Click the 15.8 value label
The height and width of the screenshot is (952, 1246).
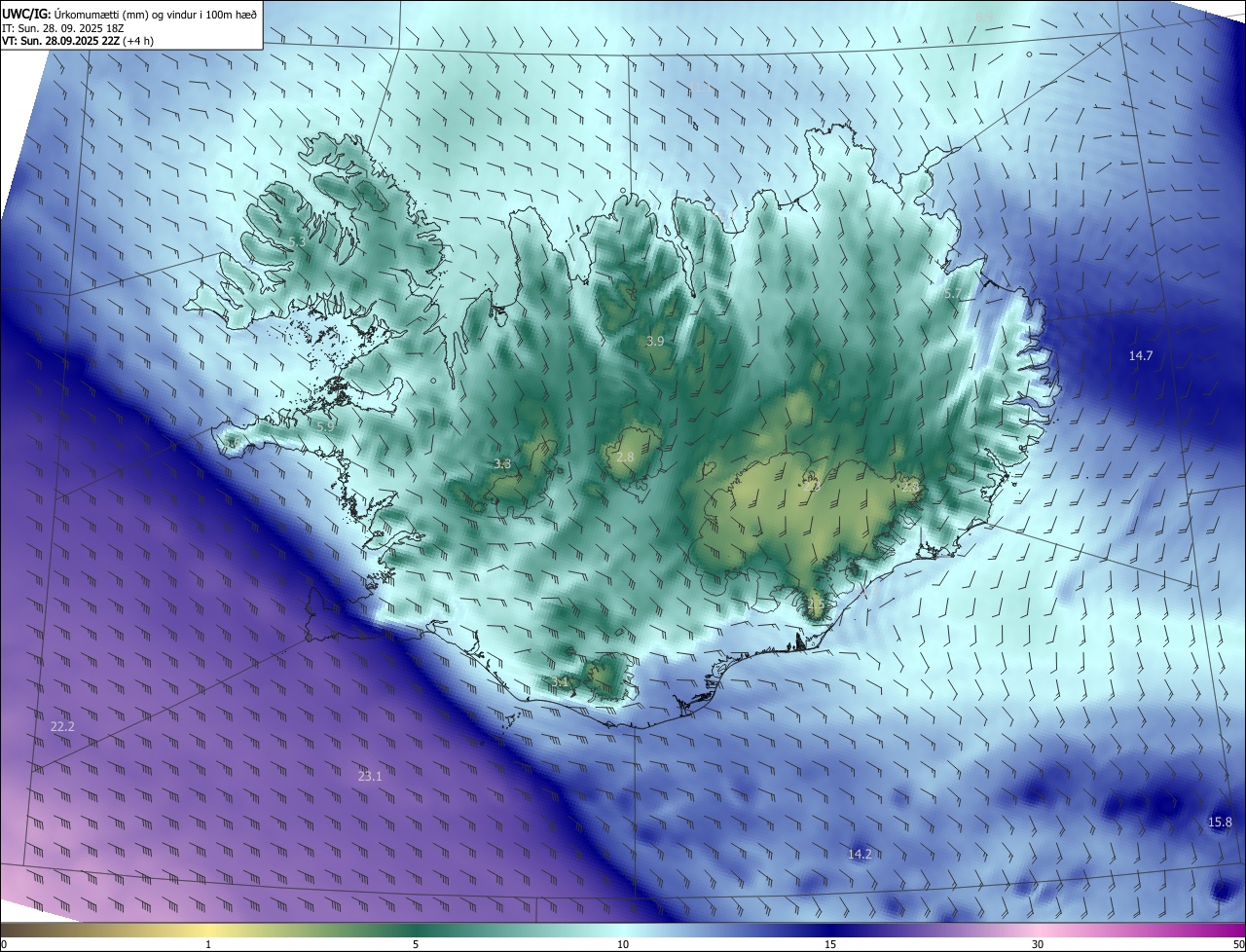coord(1220,823)
